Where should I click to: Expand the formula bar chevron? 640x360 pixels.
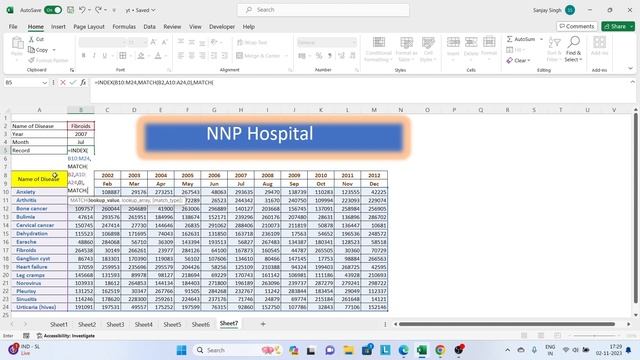[632, 82]
